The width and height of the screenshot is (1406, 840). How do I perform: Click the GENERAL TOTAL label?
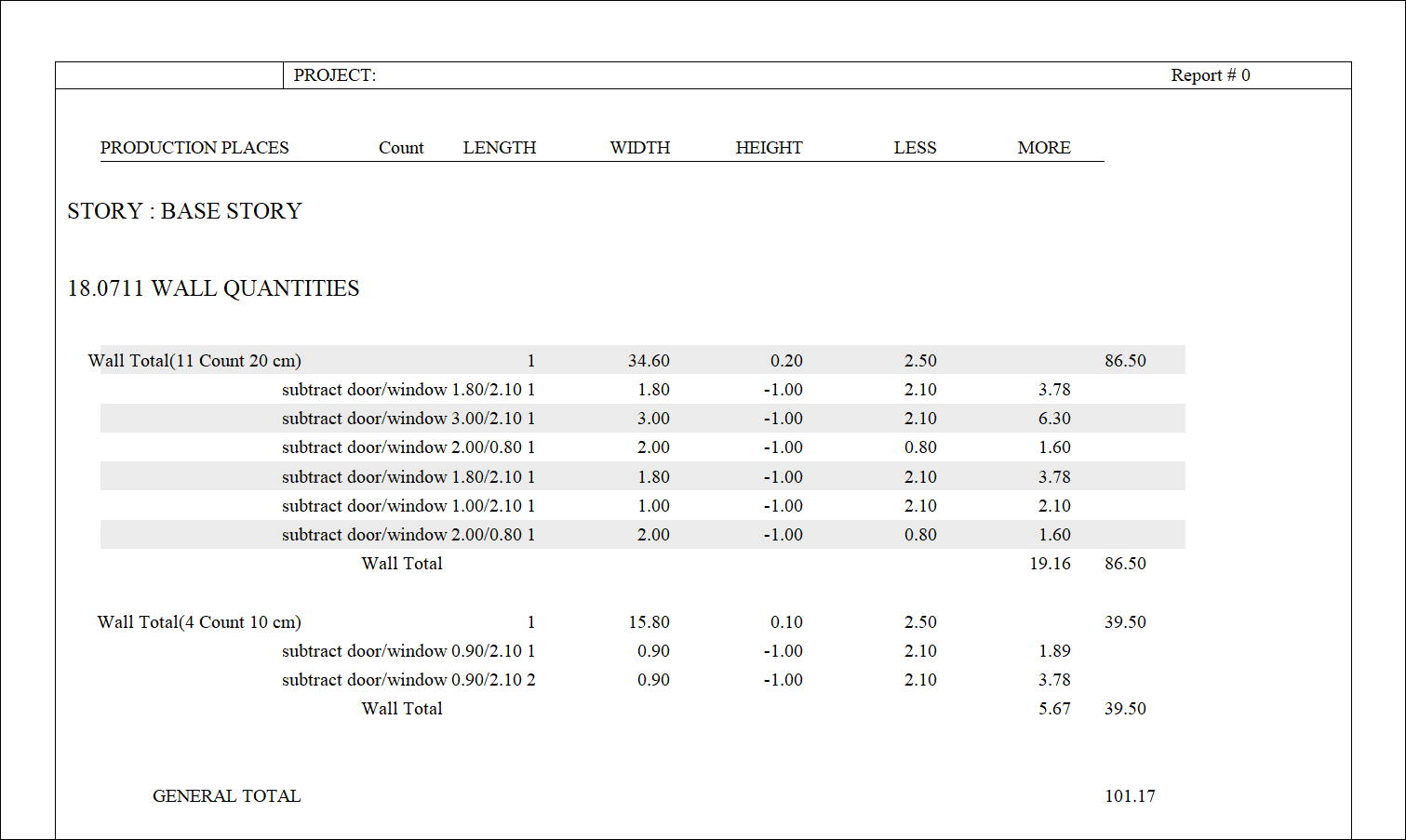click(x=226, y=796)
